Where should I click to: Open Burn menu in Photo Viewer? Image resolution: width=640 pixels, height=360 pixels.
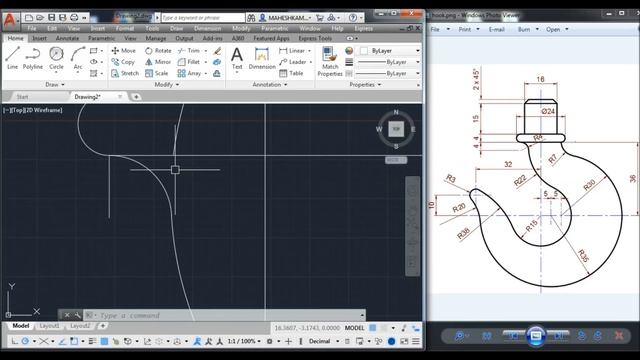click(528, 29)
